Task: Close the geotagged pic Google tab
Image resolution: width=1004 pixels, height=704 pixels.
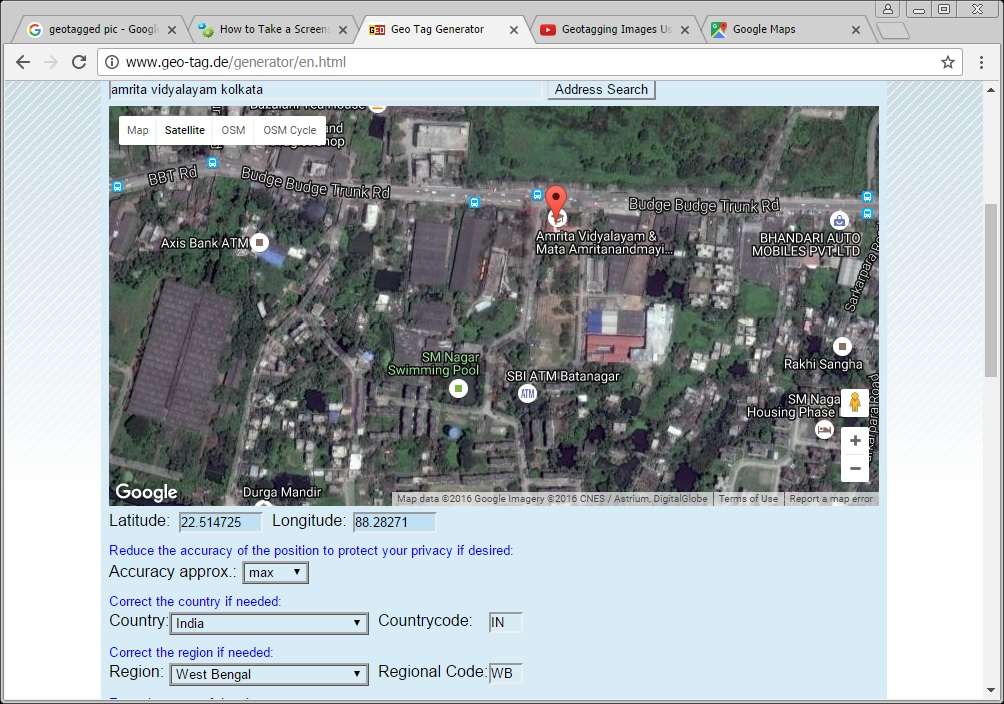Action: 172,30
